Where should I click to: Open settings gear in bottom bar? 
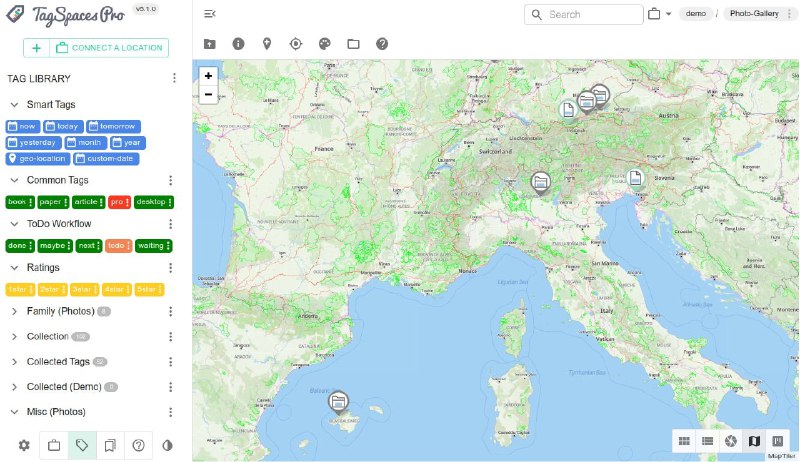(24, 445)
